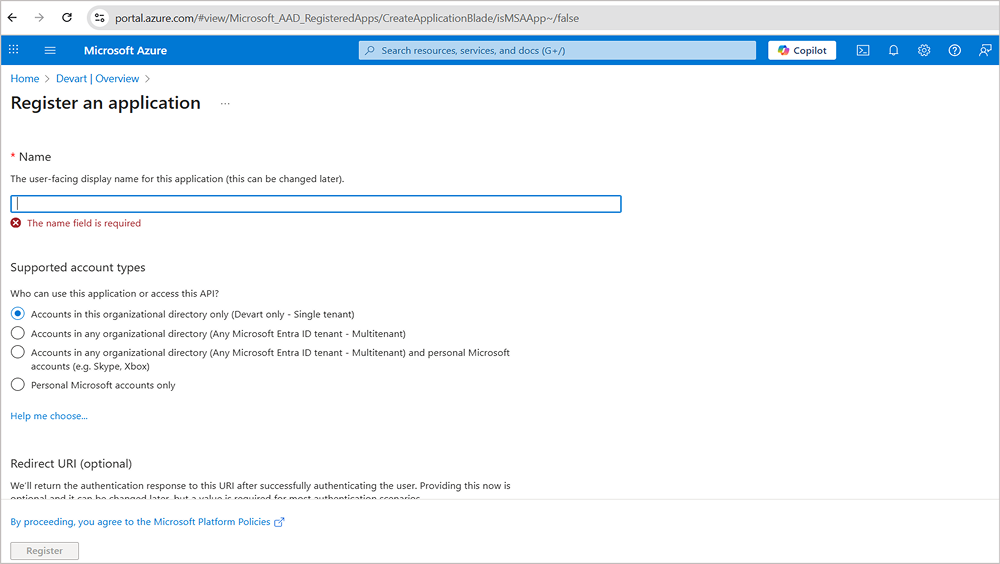Open the Help me choose link

(49, 416)
